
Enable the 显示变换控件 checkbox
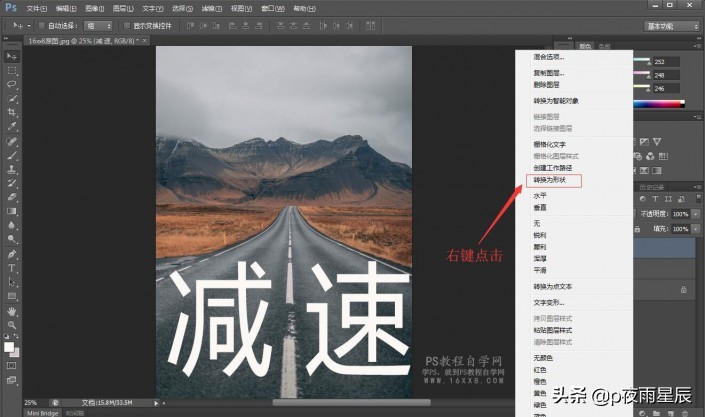point(127,26)
